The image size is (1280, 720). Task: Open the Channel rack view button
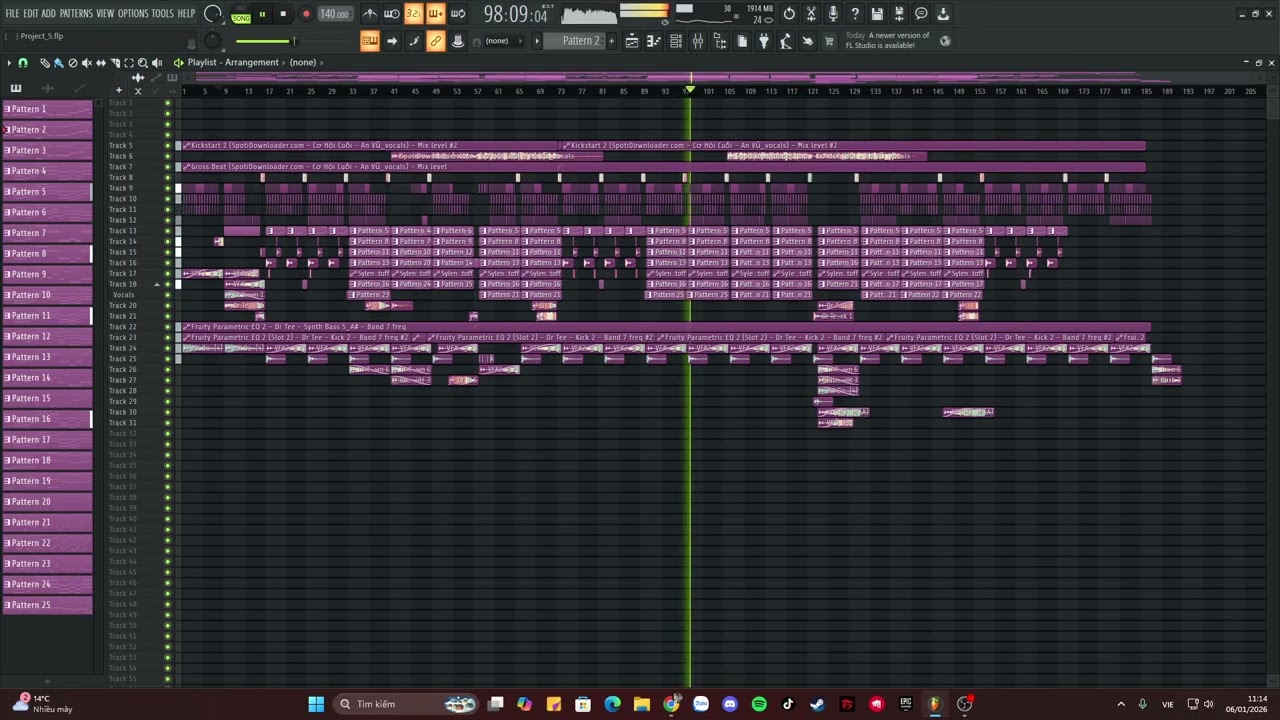tap(676, 41)
